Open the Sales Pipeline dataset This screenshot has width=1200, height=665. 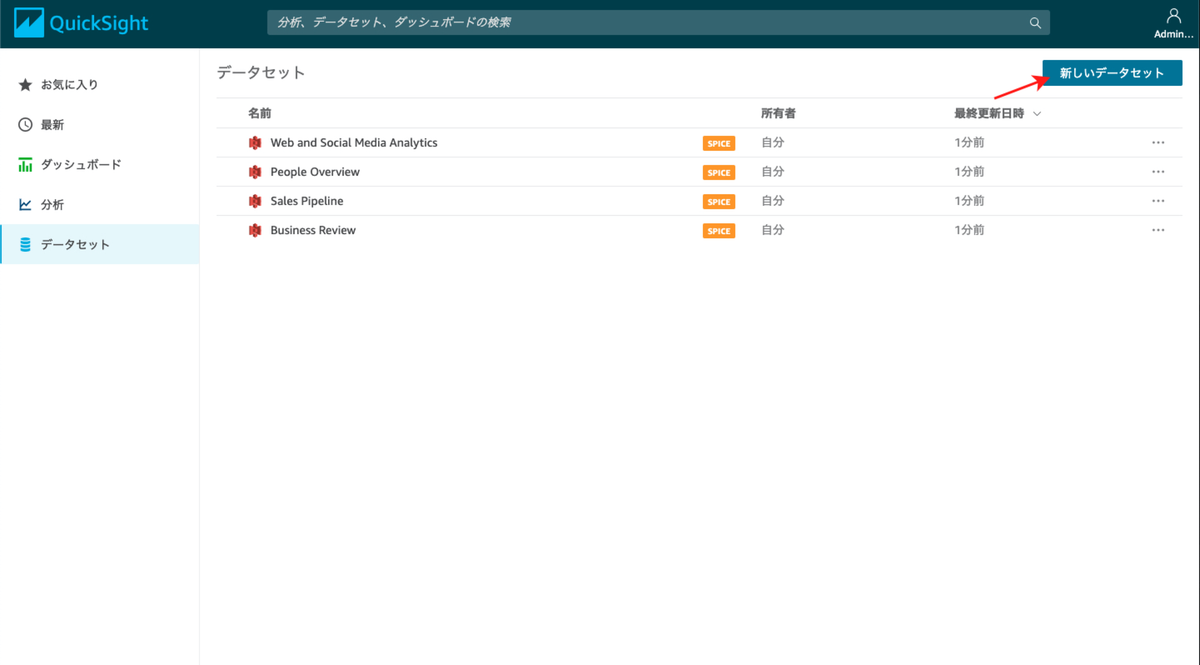click(x=307, y=201)
